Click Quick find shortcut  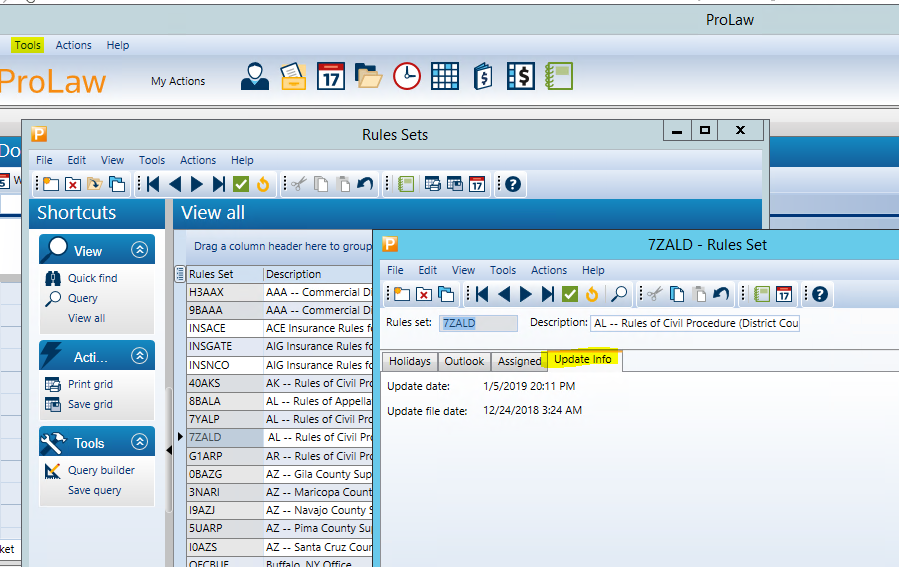point(92,278)
